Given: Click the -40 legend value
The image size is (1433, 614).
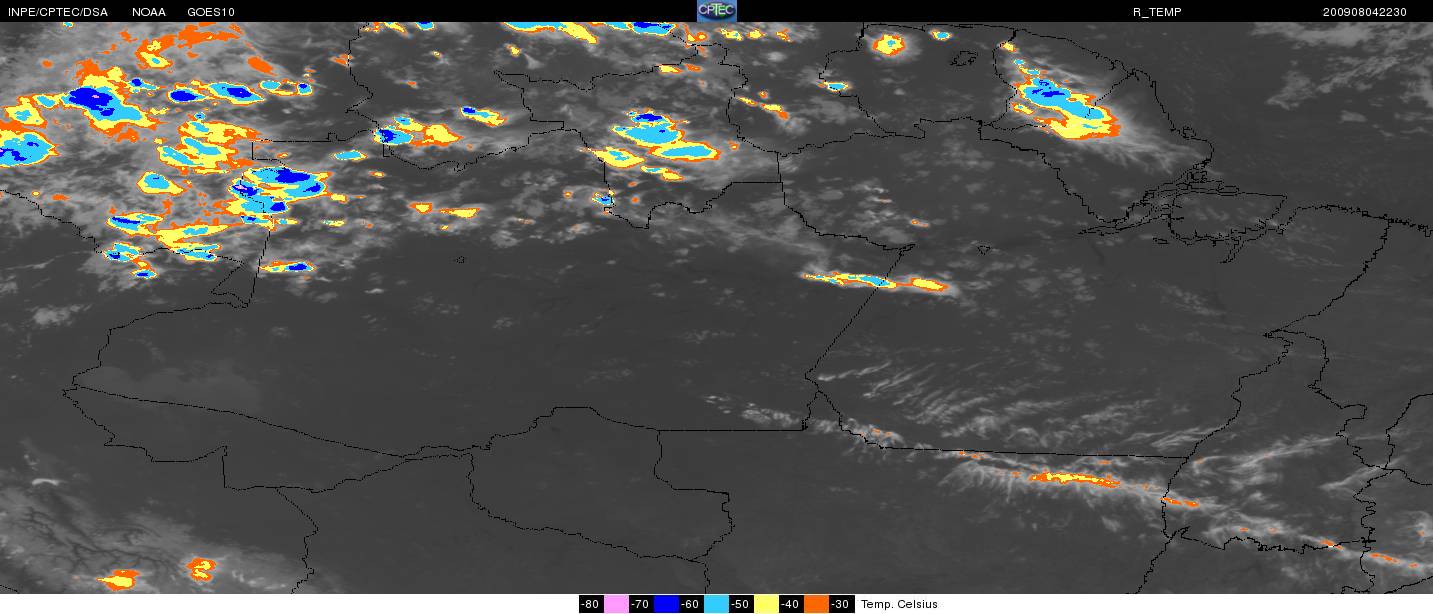Looking at the screenshot, I should tap(791, 604).
